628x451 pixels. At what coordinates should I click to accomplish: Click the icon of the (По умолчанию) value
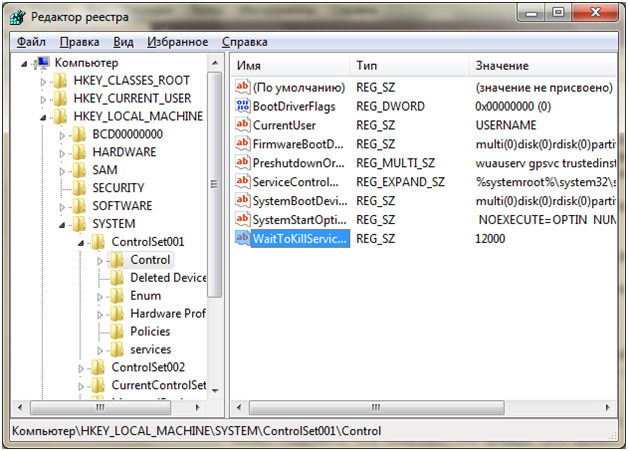[x=242, y=87]
